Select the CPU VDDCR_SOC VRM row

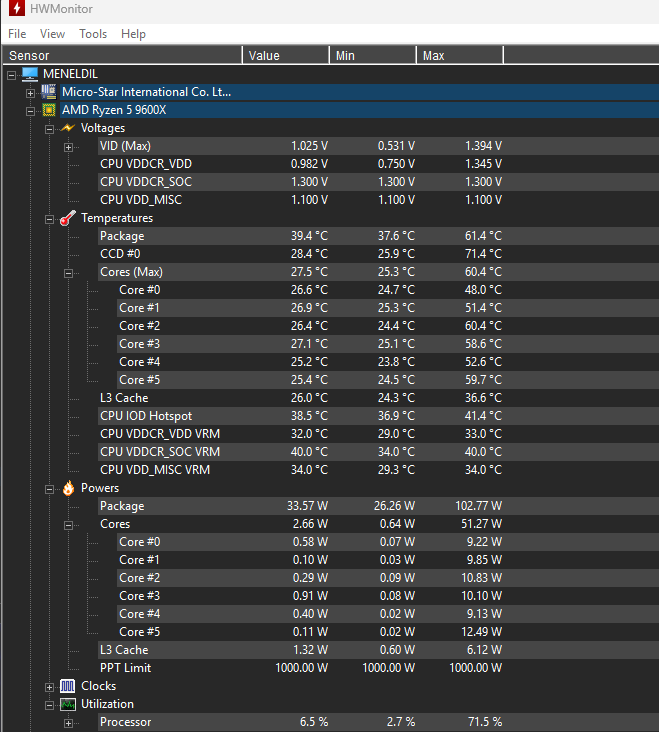(378, 452)
